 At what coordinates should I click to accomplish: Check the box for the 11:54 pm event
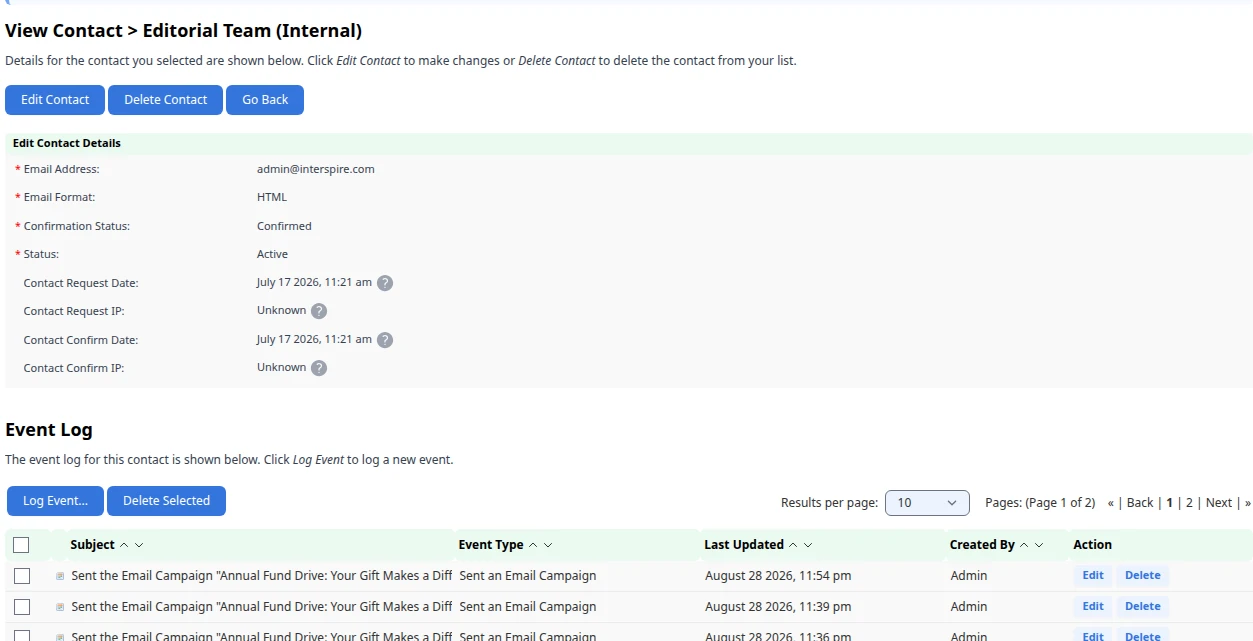point(21,576)
